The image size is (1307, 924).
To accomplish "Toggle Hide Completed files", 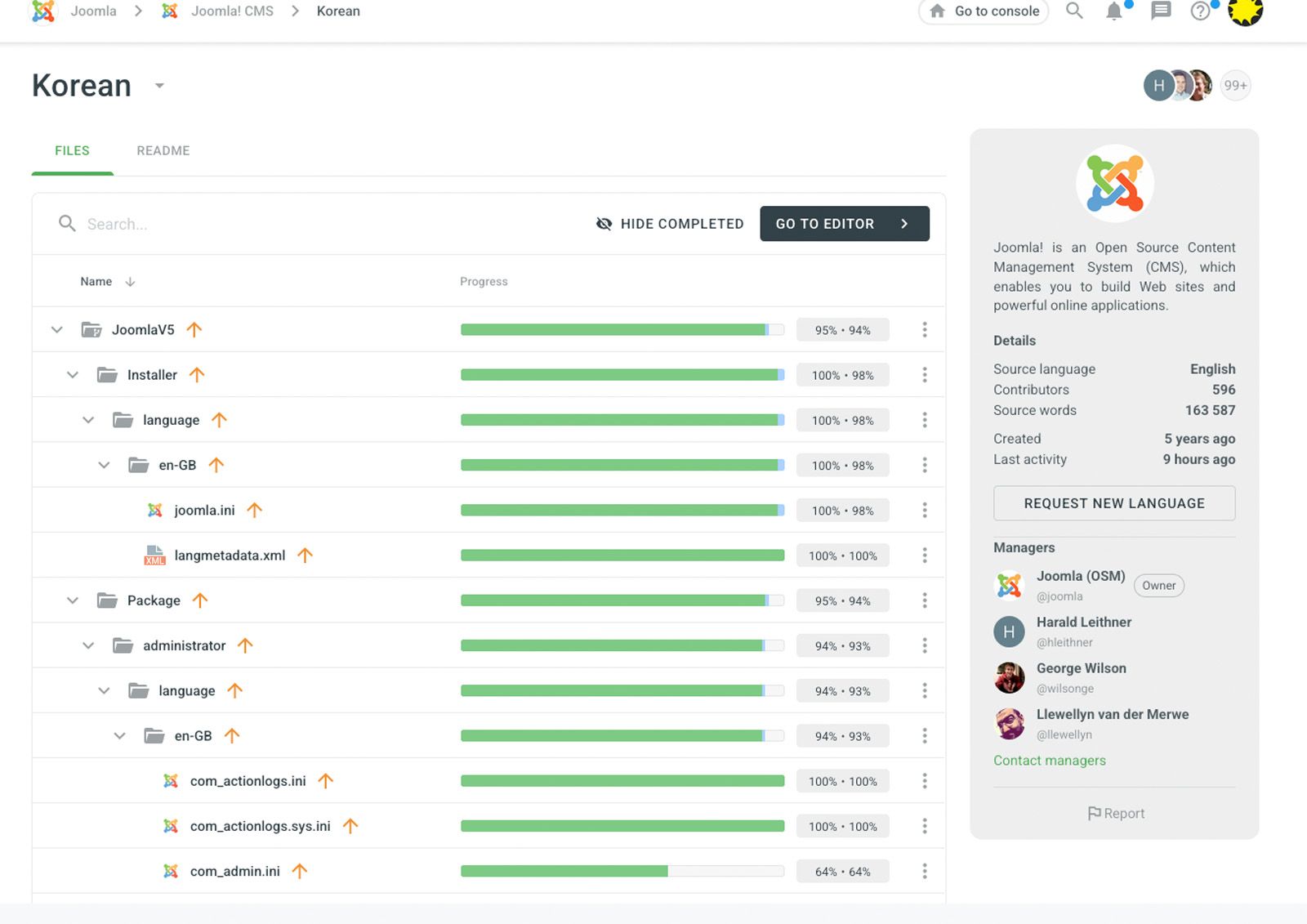I will (x=670, y=224).
